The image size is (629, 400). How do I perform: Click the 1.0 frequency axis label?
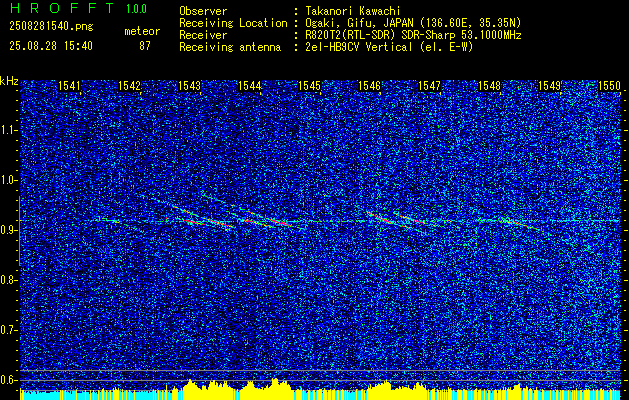(8, 180)
